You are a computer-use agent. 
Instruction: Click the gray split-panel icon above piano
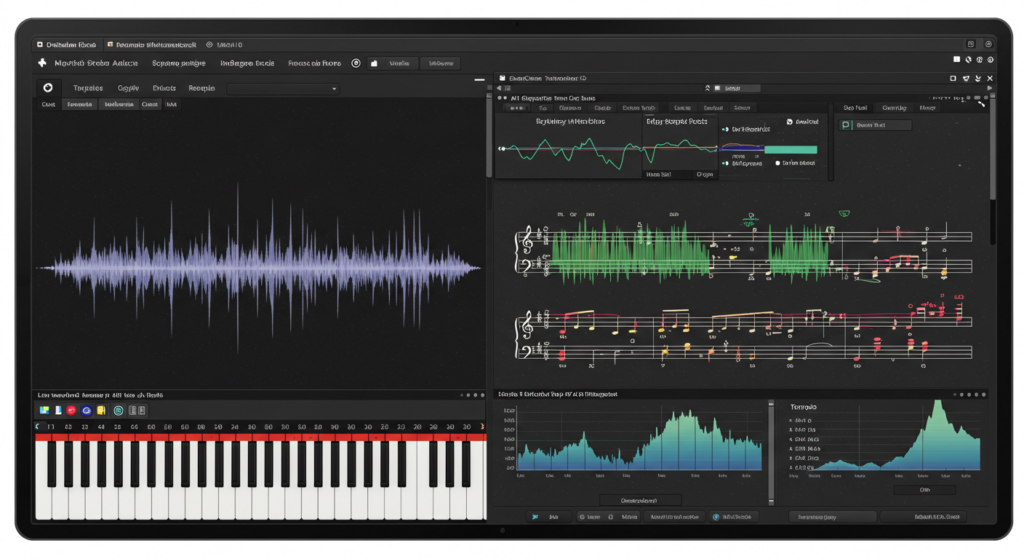137,410
